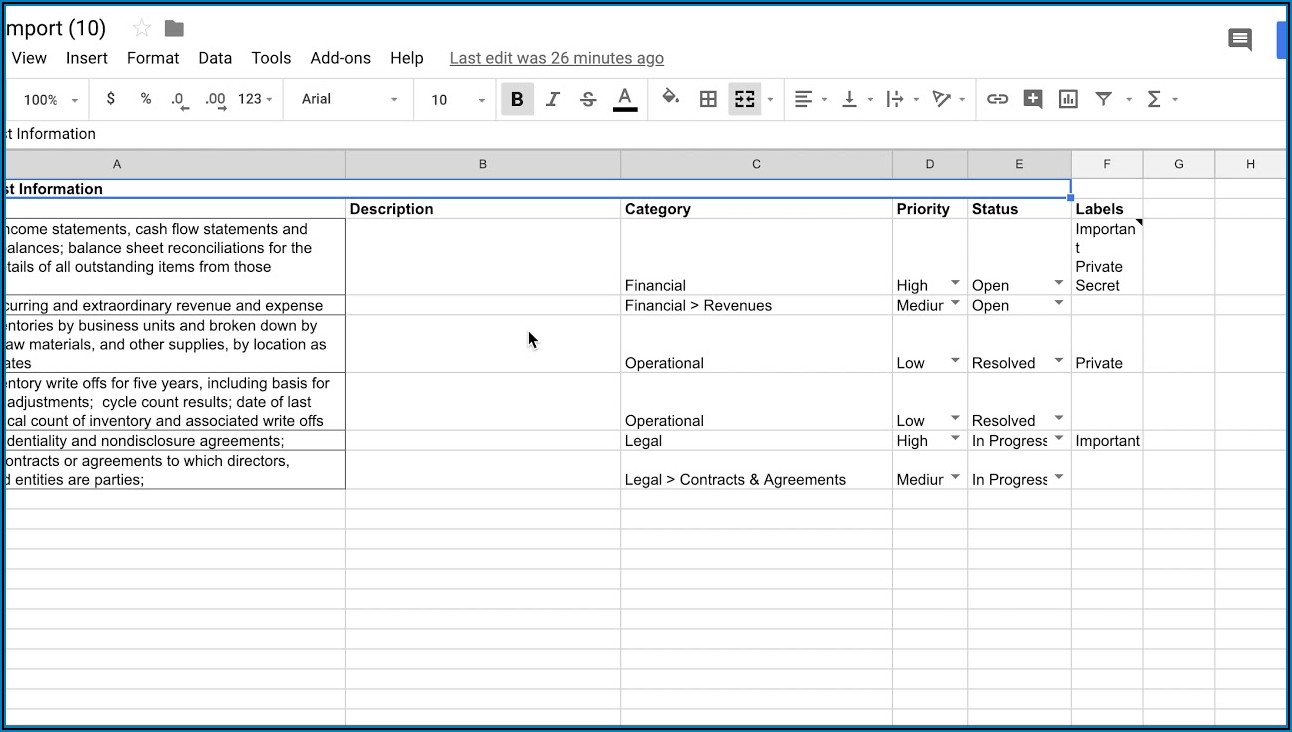Image resolution: width=1292 pixels, height=732 pixels.
Task: Open the Insert menu
Action: click(x=87, y=58)
